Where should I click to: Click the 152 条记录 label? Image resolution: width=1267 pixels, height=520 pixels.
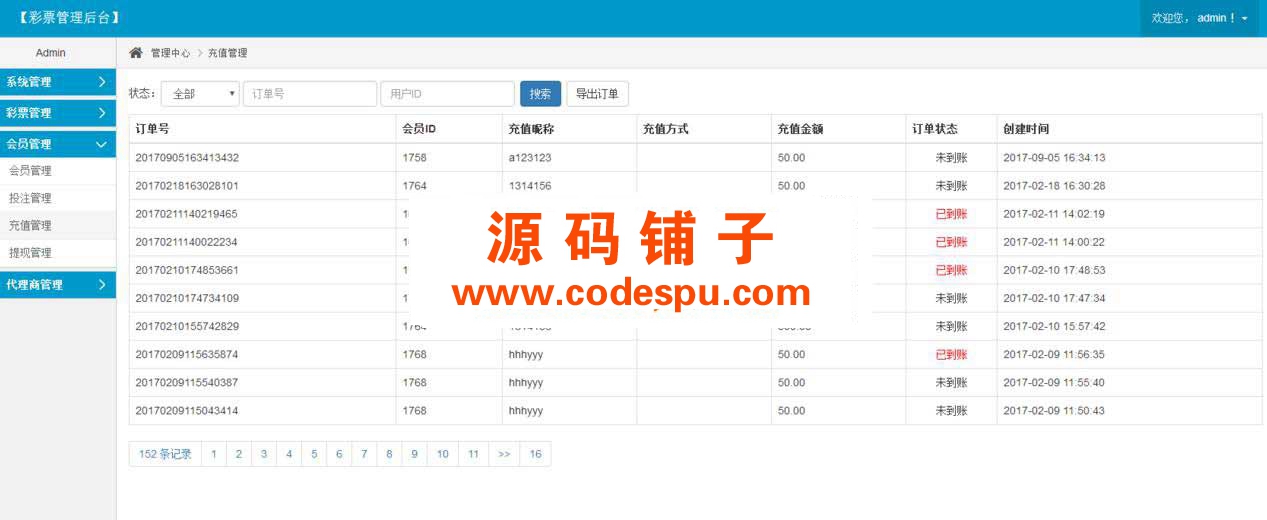point(165,454)
